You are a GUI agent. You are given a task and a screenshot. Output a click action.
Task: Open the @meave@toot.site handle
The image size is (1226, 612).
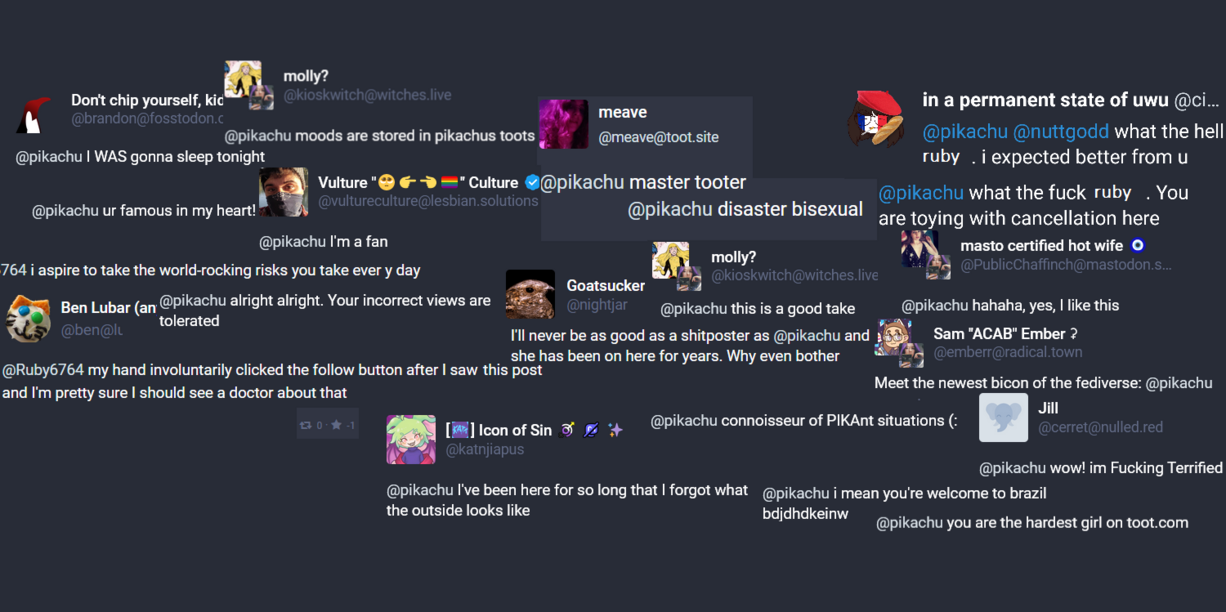point(658,137)
